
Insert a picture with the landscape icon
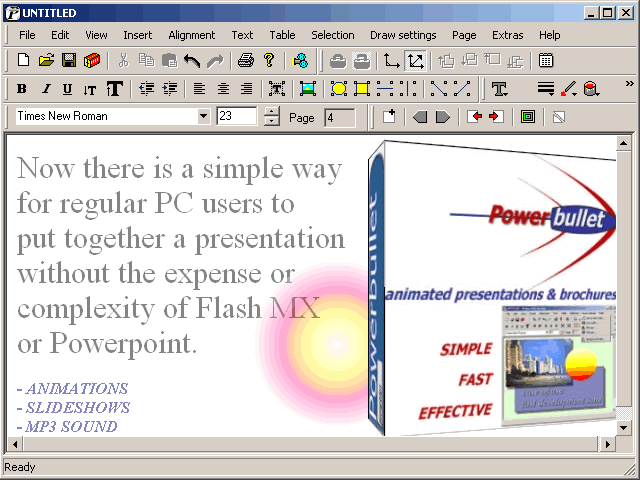pos(308,89)
